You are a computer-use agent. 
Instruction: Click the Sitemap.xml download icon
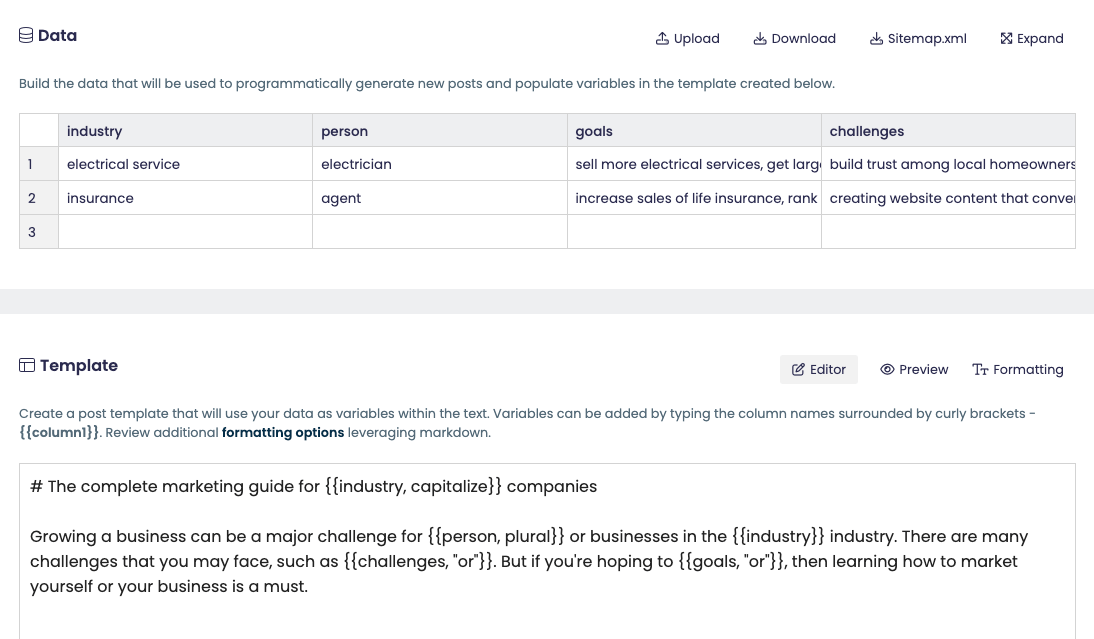[x=877, y=38]
